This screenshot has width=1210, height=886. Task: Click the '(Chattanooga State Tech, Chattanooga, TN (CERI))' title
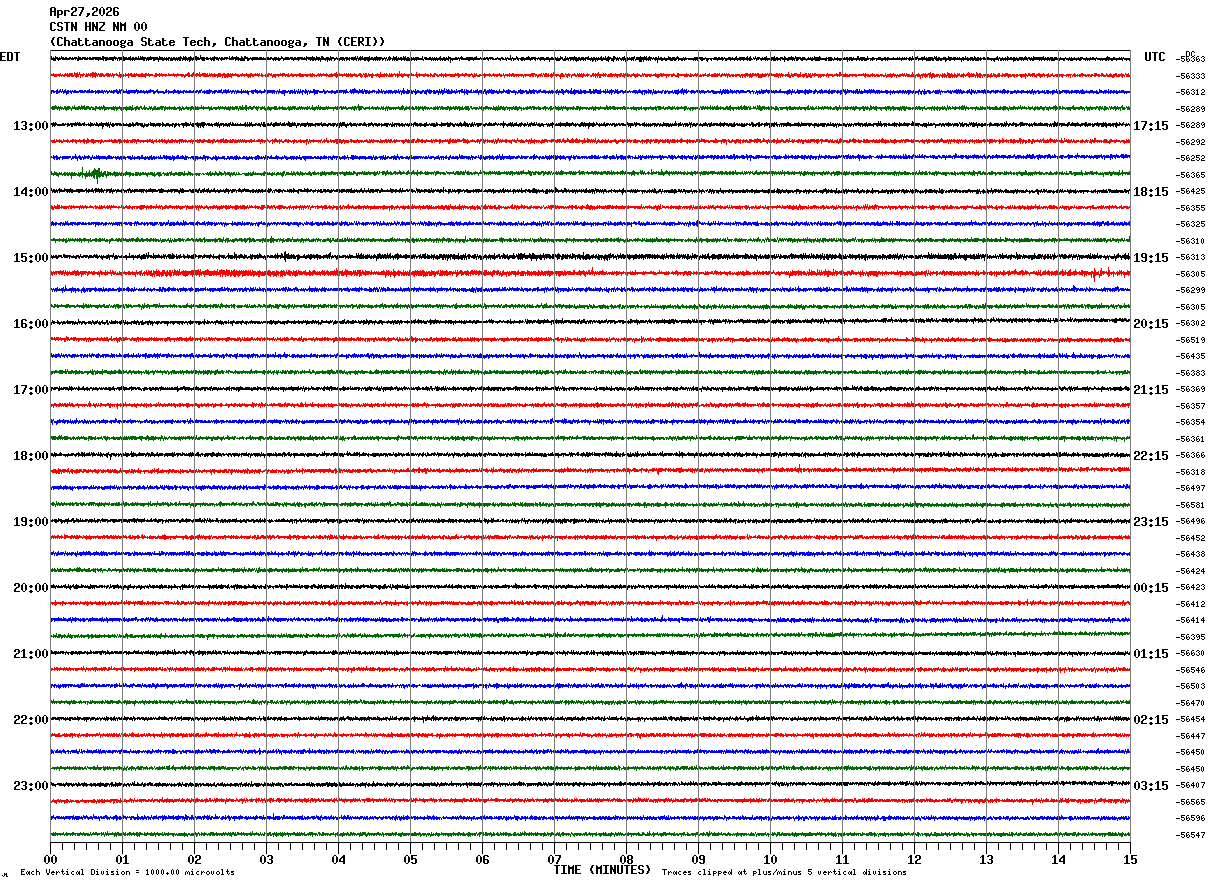[217, 42]
